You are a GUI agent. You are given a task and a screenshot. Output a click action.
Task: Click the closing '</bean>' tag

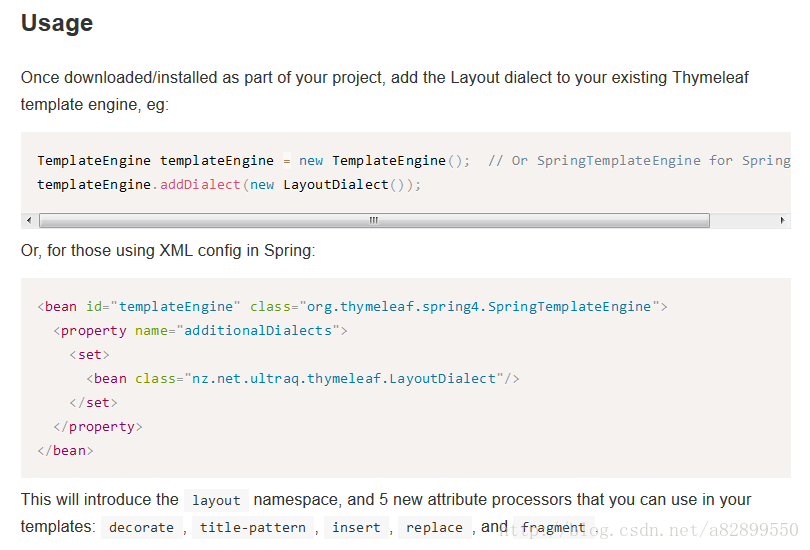[65, 451]
